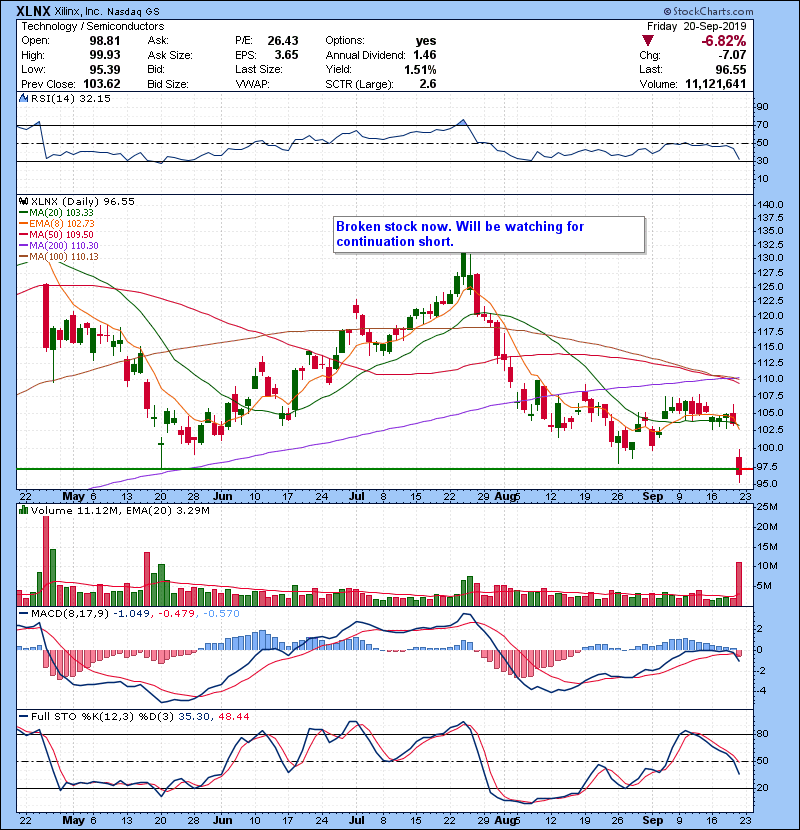The image size is (800, 830).
Task: Select the MA(50) 109.50 legend entry
Action: (56, 234)
